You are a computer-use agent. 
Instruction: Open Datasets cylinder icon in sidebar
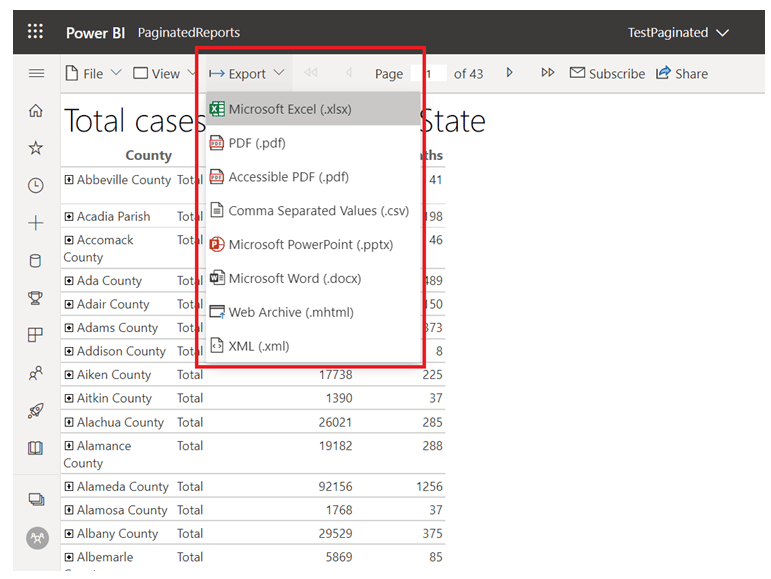[35, 261]
